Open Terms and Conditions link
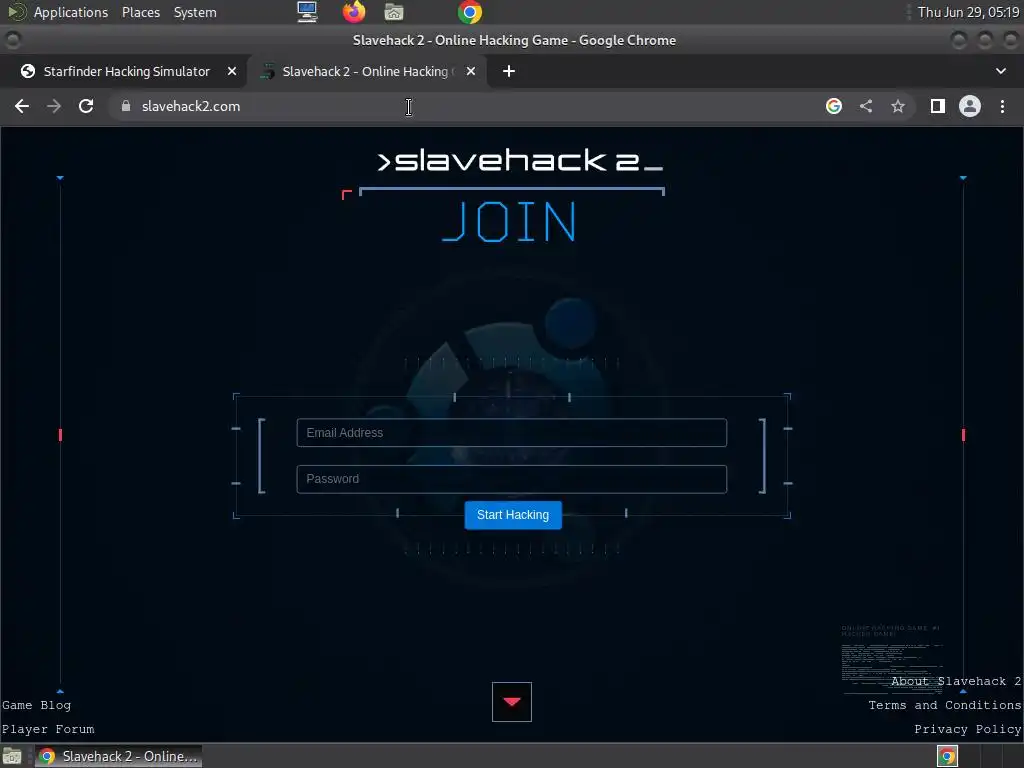This screenshot has width=1024, height=768. coord(944,705)
